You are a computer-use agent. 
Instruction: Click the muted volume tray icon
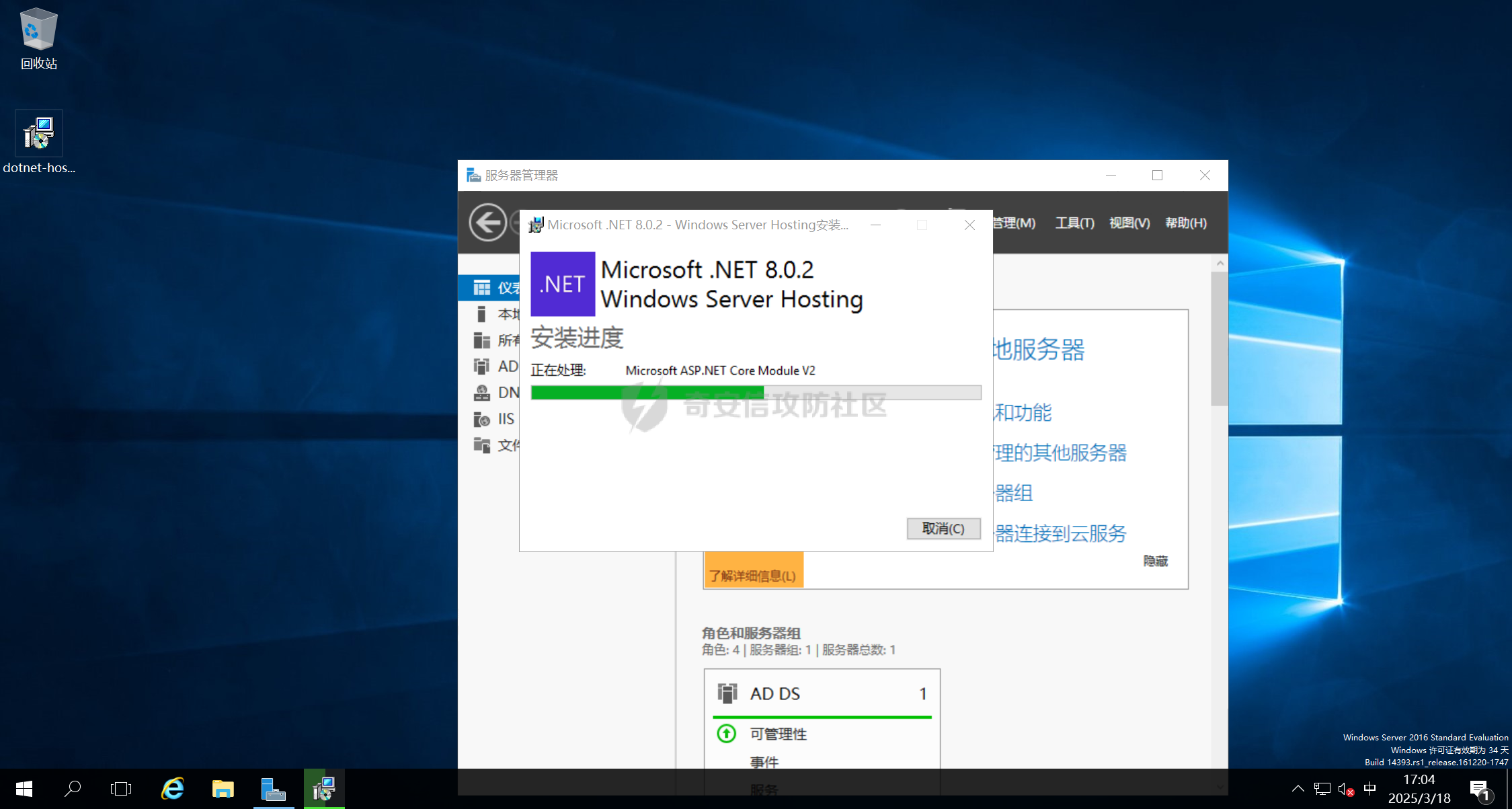point(1346,789)
